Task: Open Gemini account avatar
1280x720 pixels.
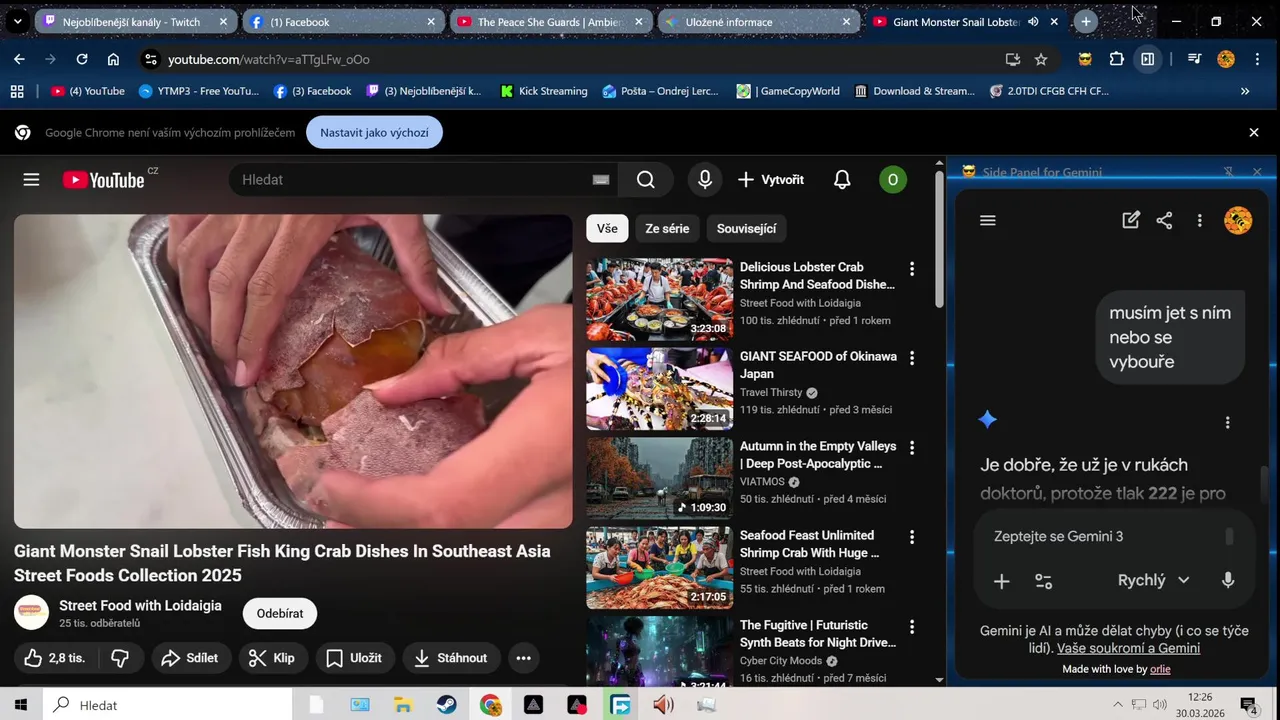Action: pos(1238,220)
